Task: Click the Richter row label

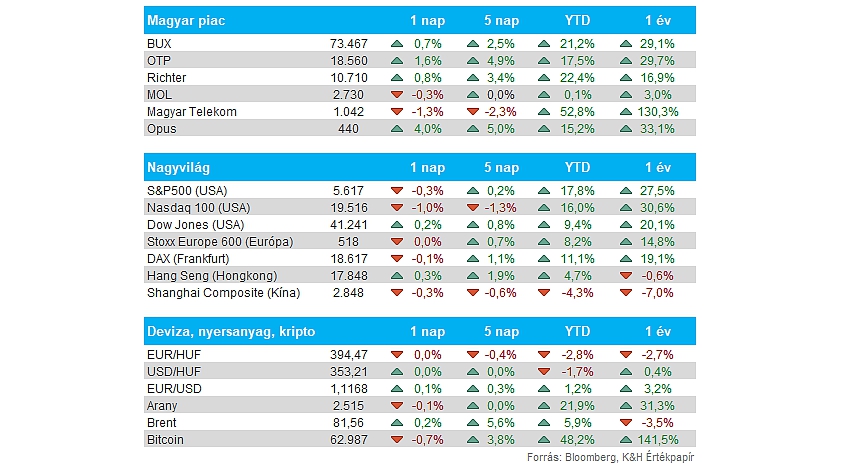Action: (x=166, y=77)
